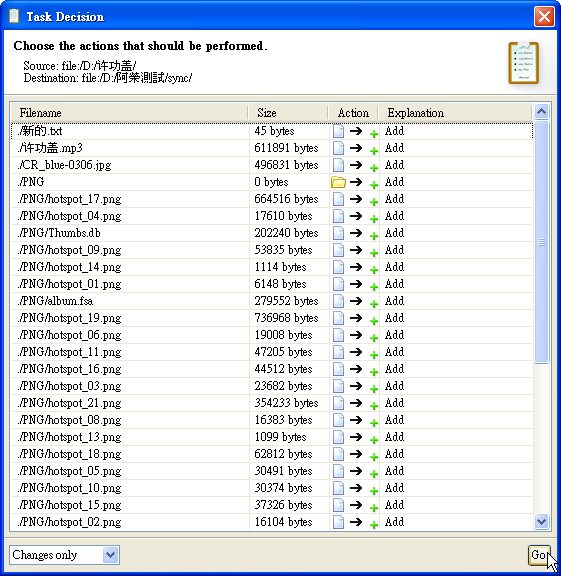561x576 pixels.
Task: Click the Action column header
Action: click(353, 113)
